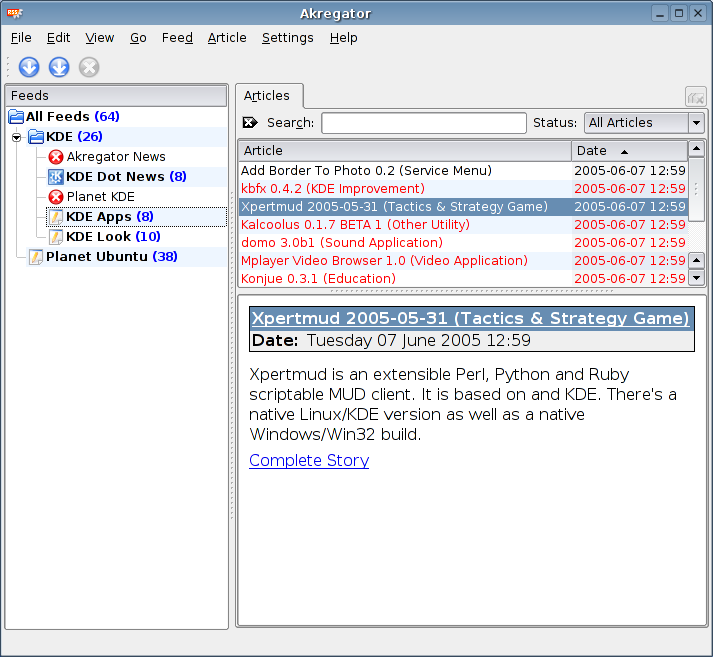Open the Settings menu
The image size is (713, 657).
pos(287,38)
